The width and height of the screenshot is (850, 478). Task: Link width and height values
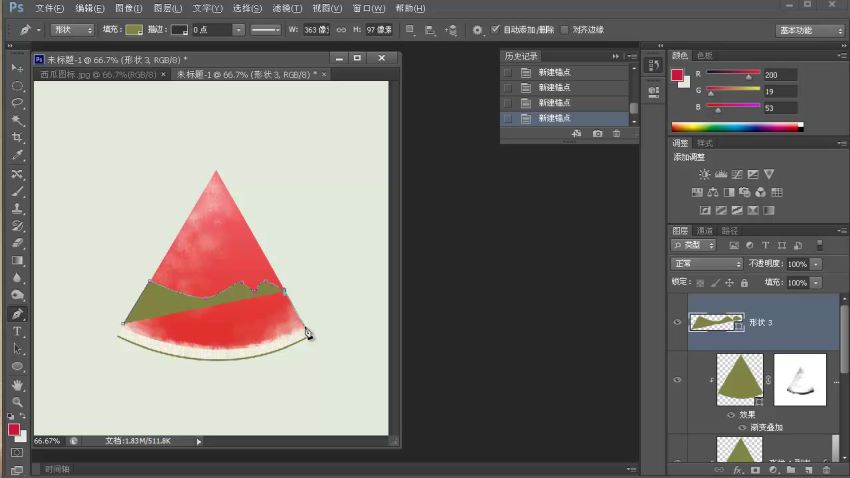[x=341, y=30]
